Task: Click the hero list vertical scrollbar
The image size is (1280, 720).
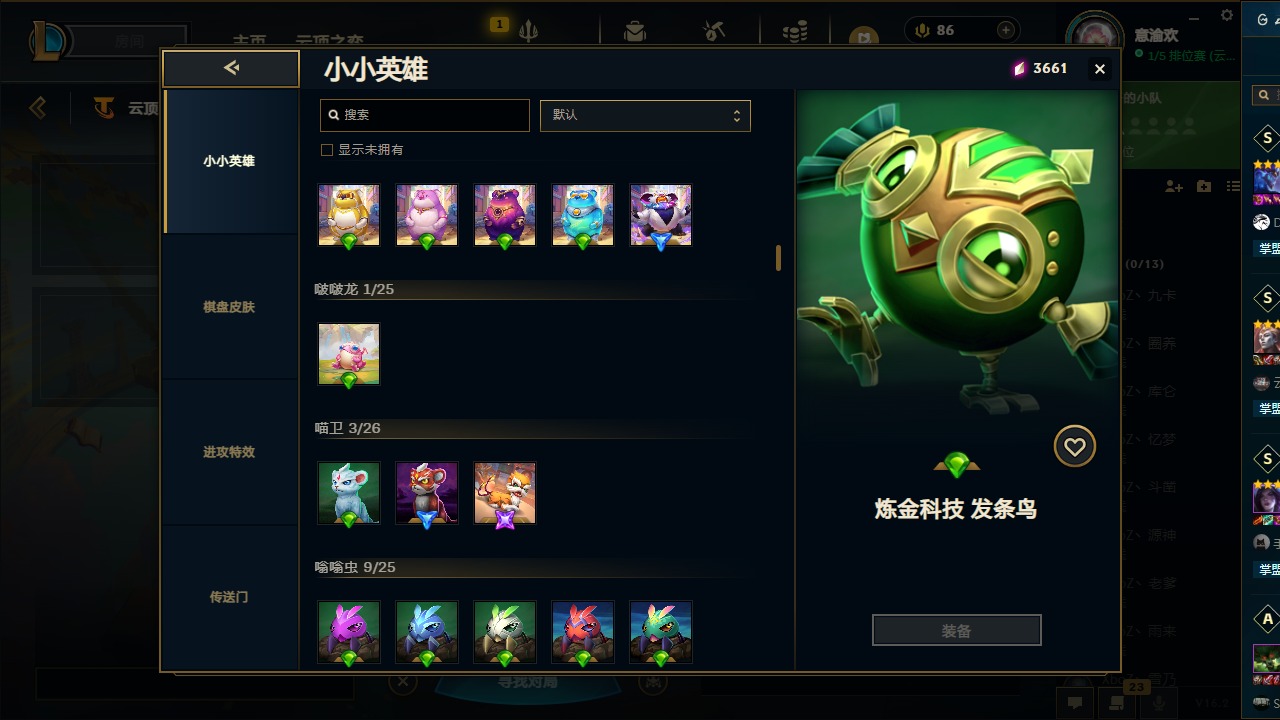Action: 778,258
